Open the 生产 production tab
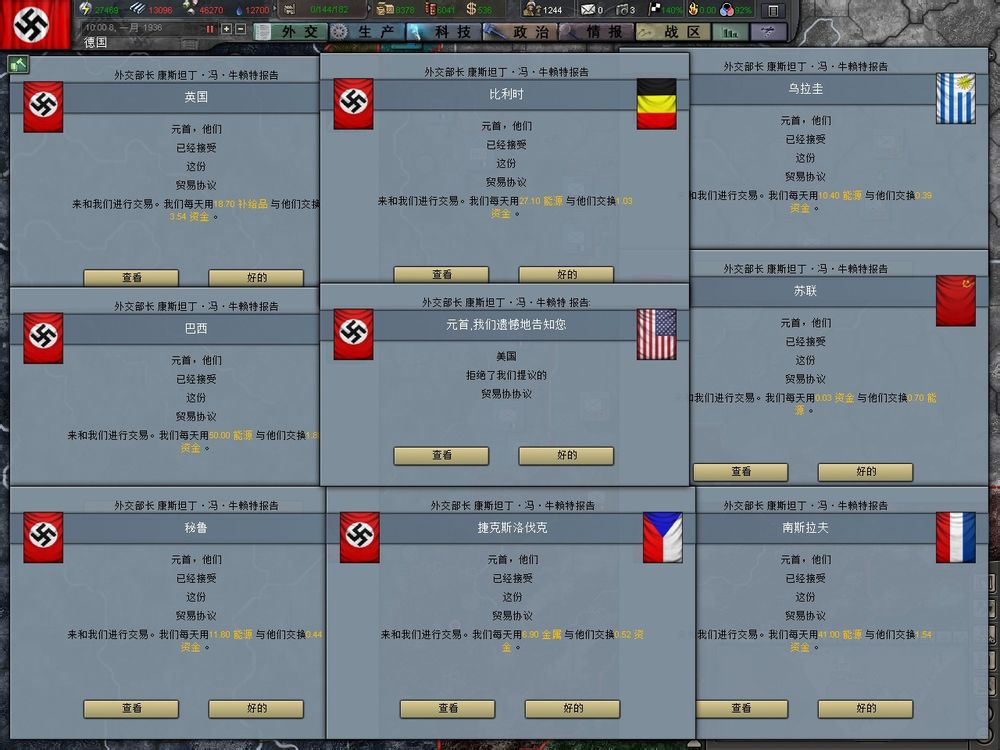The image size is (1000, 750). [x=367, y=31]
